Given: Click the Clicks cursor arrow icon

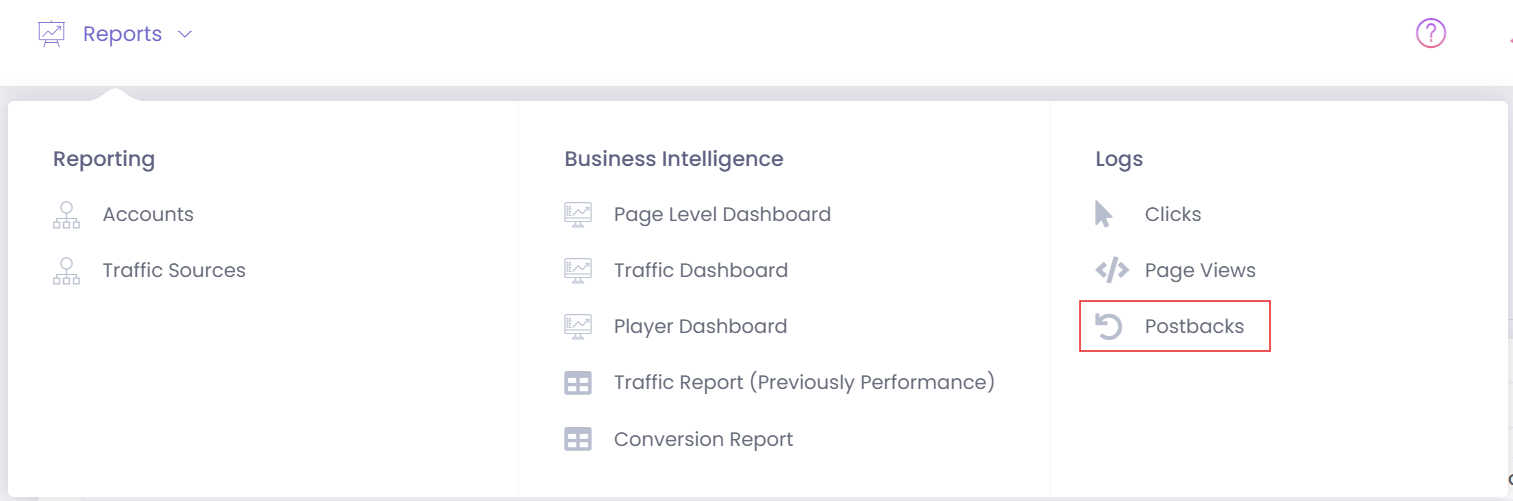Looking at the screenshot, I should pyautogui.click(x=1104, y=214).
